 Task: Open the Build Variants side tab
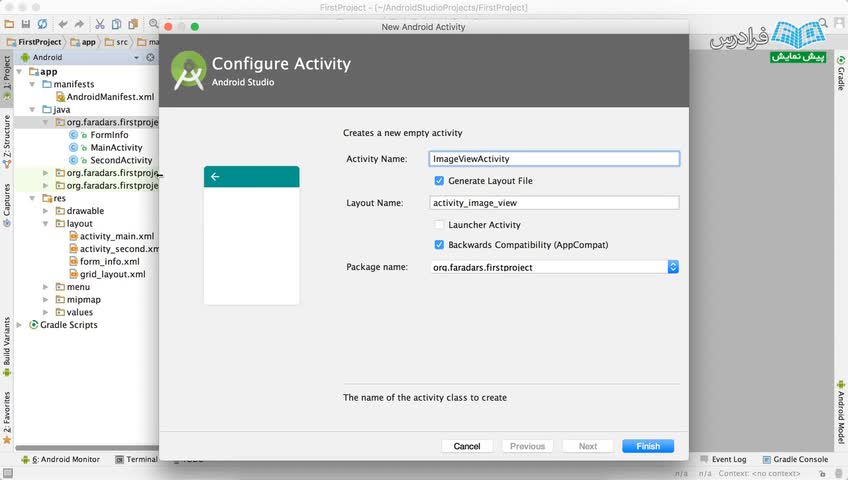(6, 347)
